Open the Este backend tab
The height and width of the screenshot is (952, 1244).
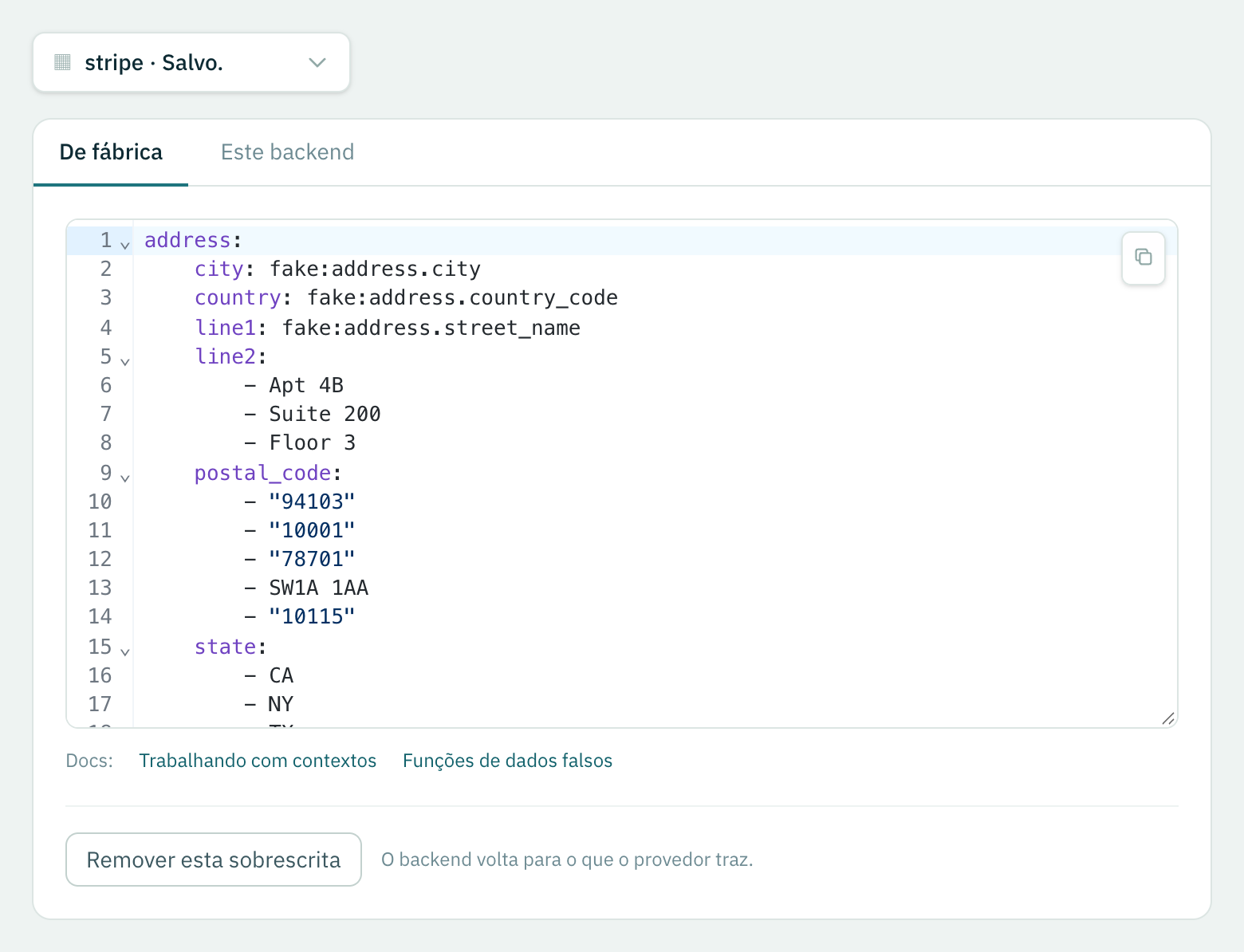pos(287,152)
